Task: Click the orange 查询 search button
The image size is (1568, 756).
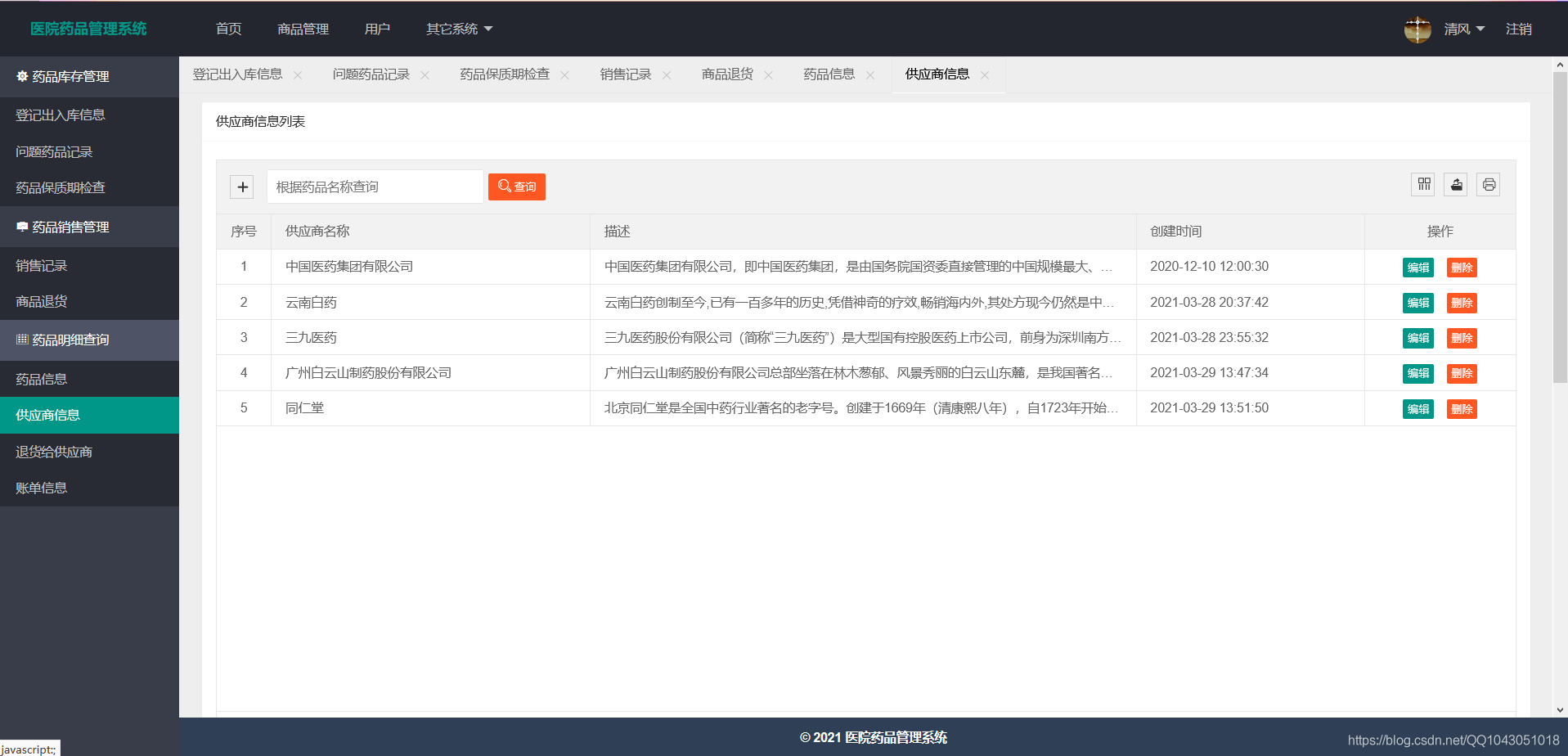Action: coord(517,187)
